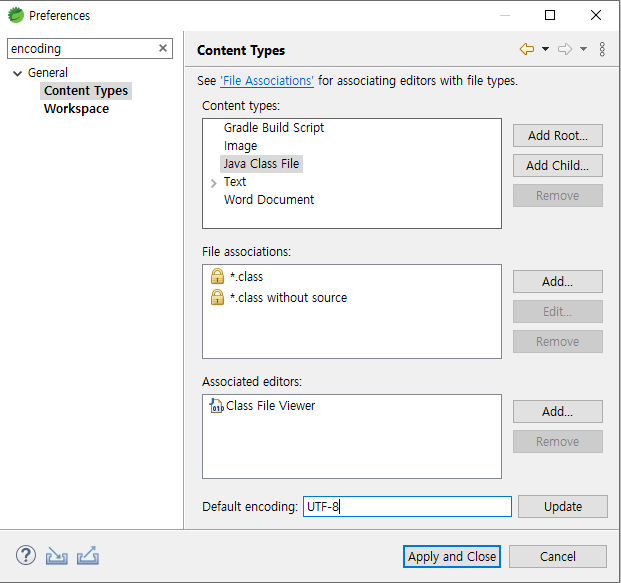Open the File Associations link
The image size is (621, 583).
pyautogui.click(x=267, y=81)
